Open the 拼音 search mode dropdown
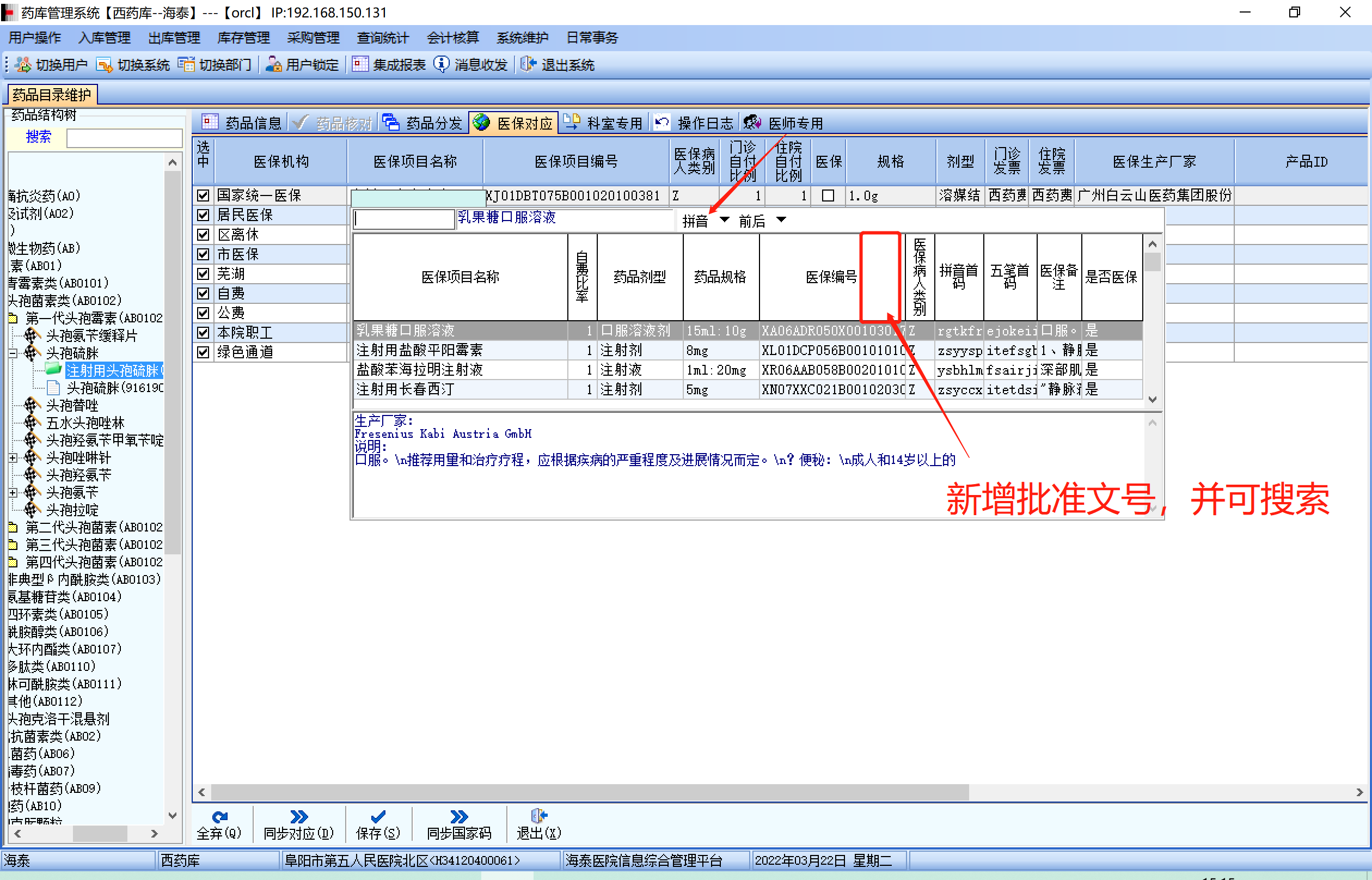This screenshot has width=1372, height=880. click(x=724, y=220)
